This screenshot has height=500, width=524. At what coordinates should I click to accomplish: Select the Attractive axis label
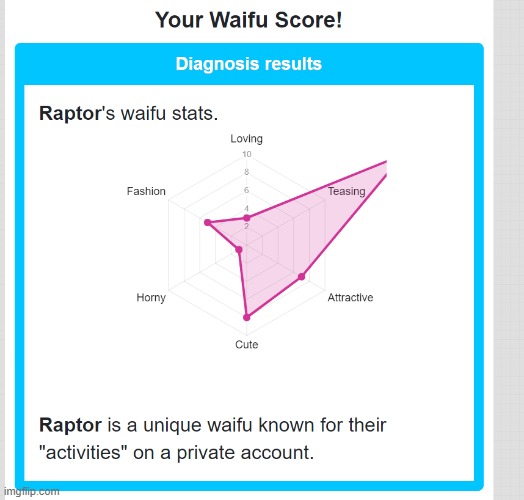click(x=350, y=297)
